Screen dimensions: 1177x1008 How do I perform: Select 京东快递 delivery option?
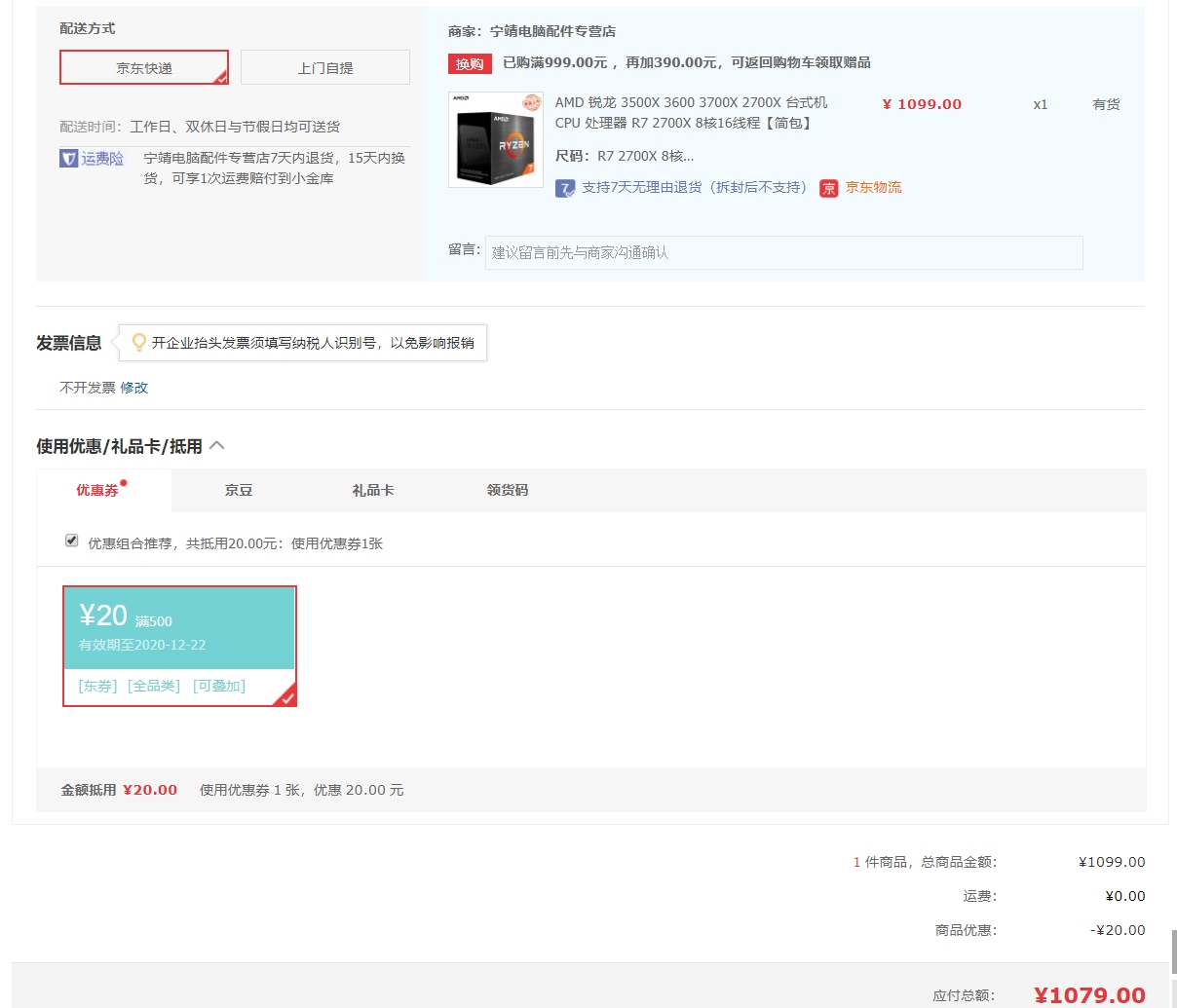144,67
